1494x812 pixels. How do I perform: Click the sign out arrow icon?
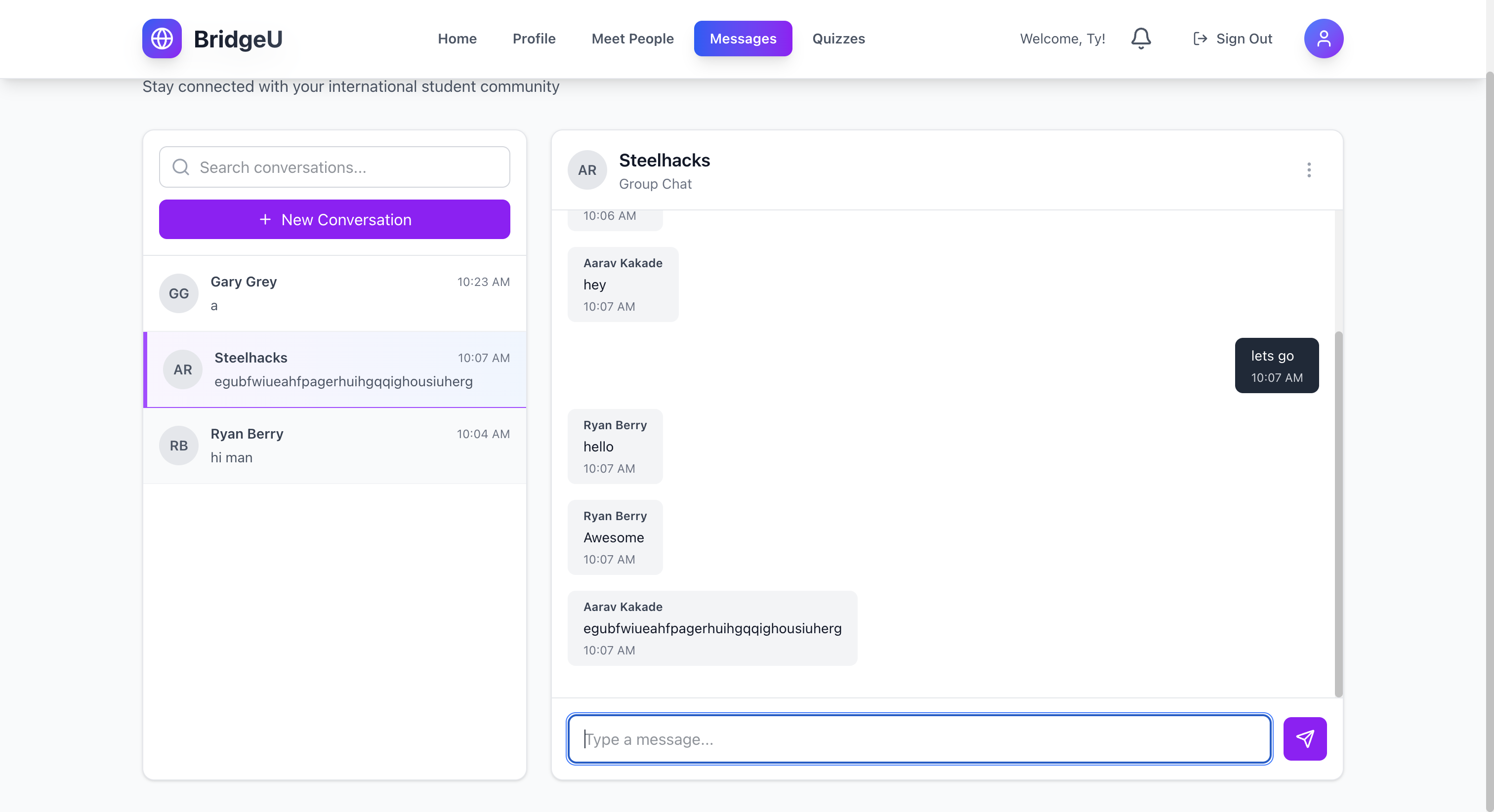(x=1200, y=39)
